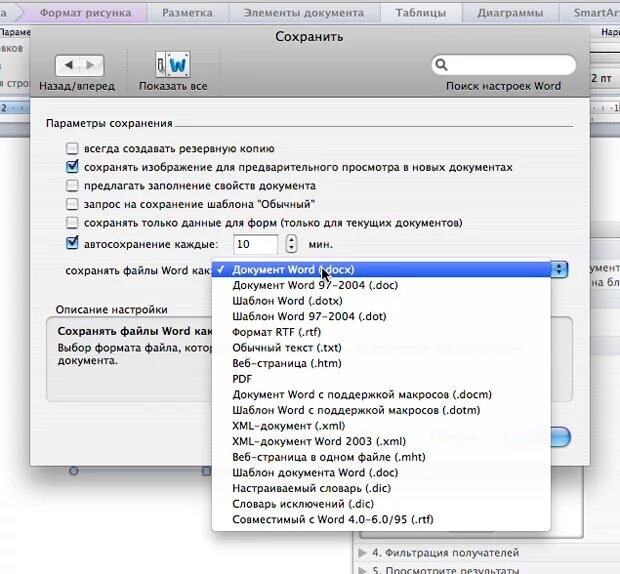620x574 pixels.
Task: Click the autosave minutes value field
Action: (255, 244)
